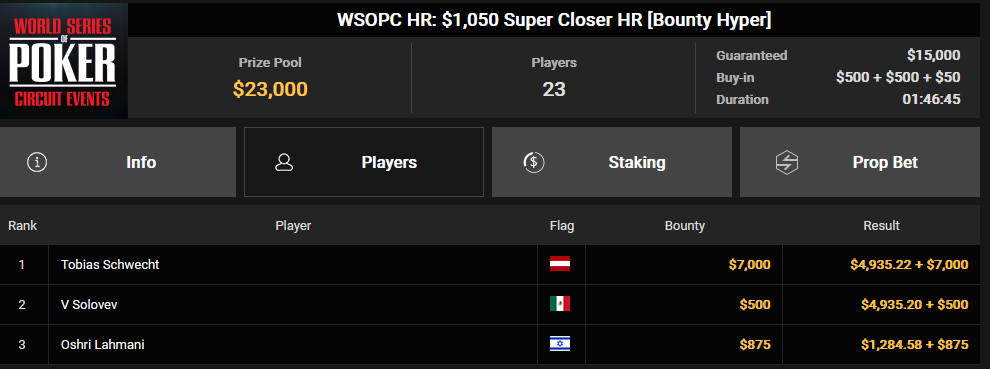990x369 pixels.
Task: Click the Staking dollar icon
Action: (534, 162)
